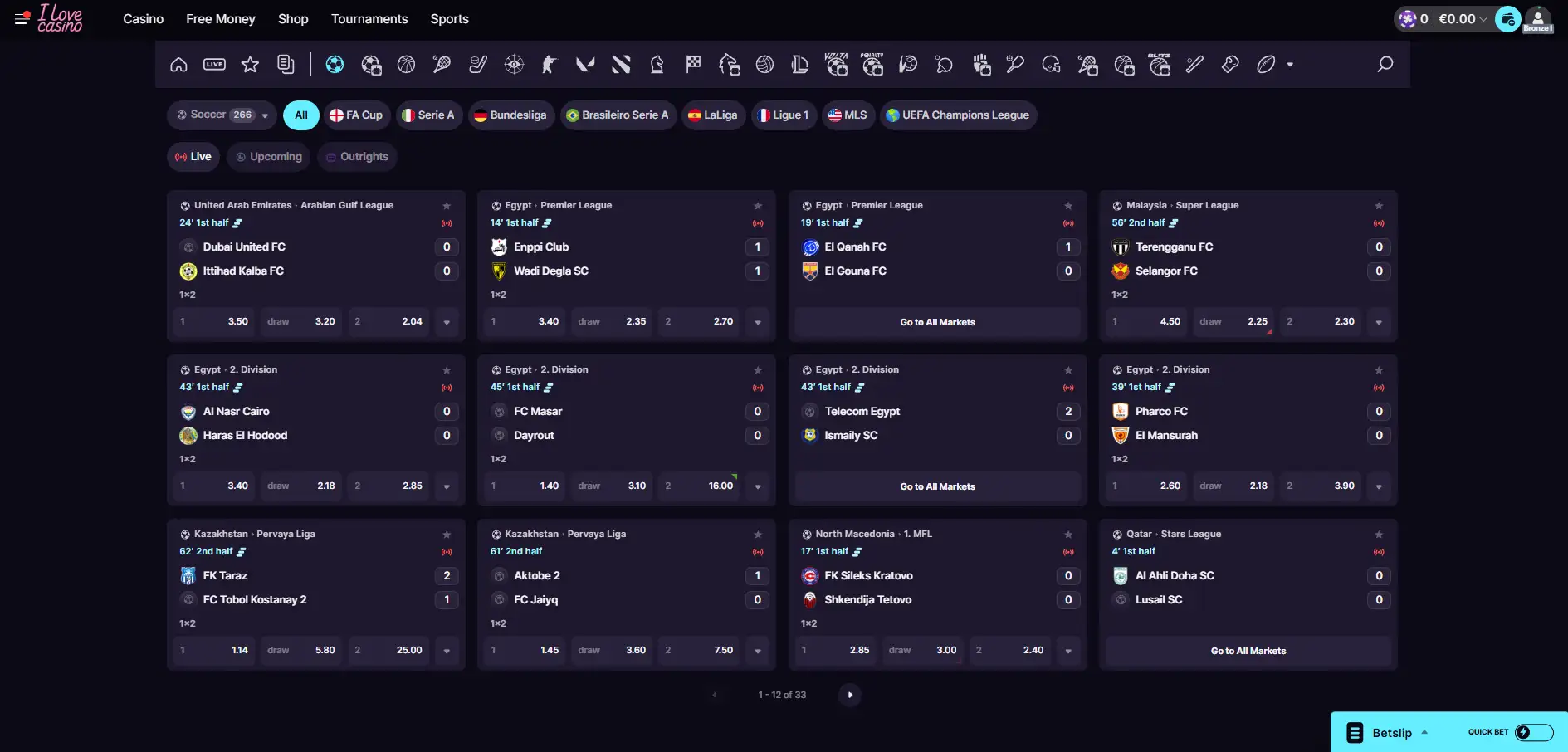This screenshot has width=1568, height=752.
Task: Select the Volta soccer icon
Action: tap(836, 65)
